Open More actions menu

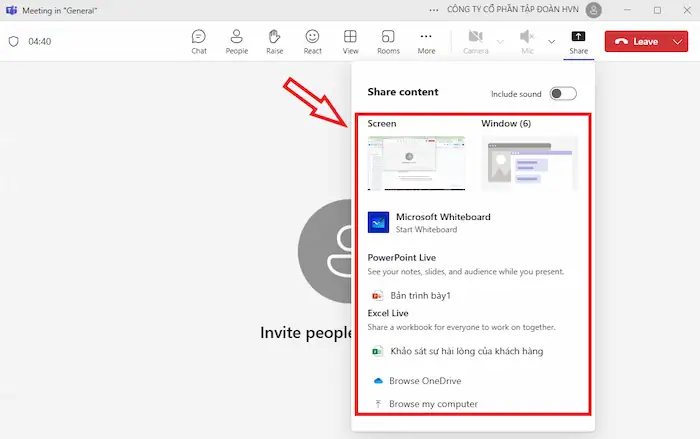427,41
